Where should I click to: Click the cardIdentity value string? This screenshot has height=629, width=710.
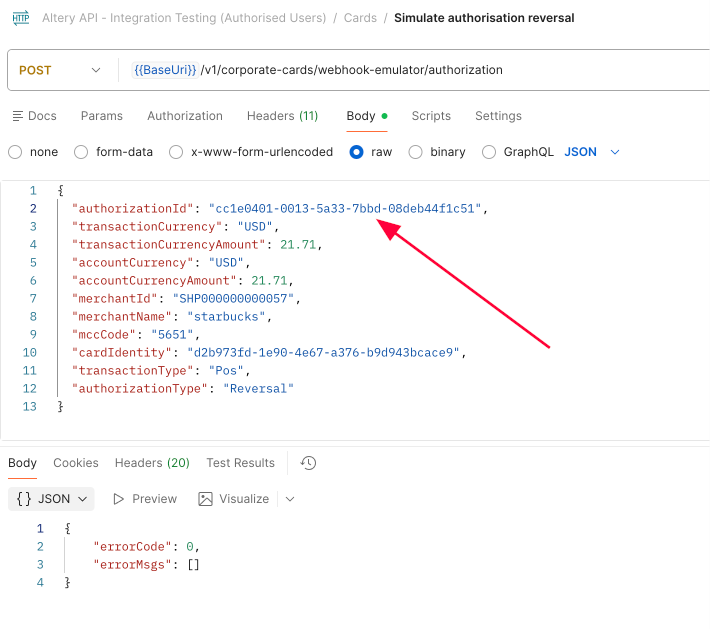coord(323,353)
